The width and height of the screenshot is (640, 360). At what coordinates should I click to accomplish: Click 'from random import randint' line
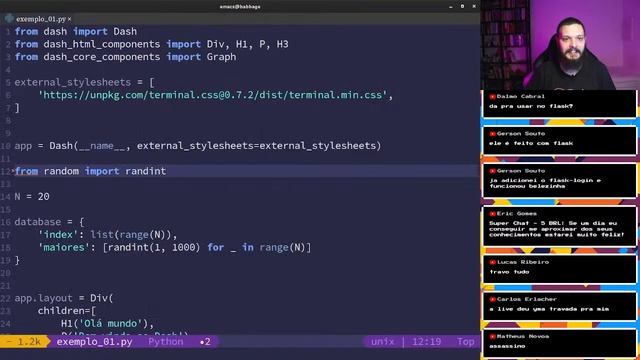90,171
